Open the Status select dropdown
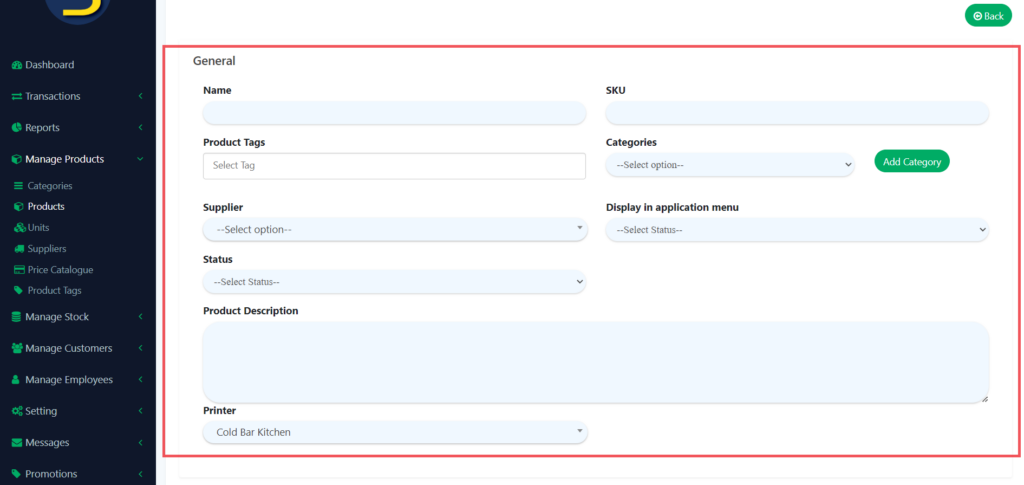Image resolution: width=1024 pixels, height=485 pixels. tap(394, 282)
